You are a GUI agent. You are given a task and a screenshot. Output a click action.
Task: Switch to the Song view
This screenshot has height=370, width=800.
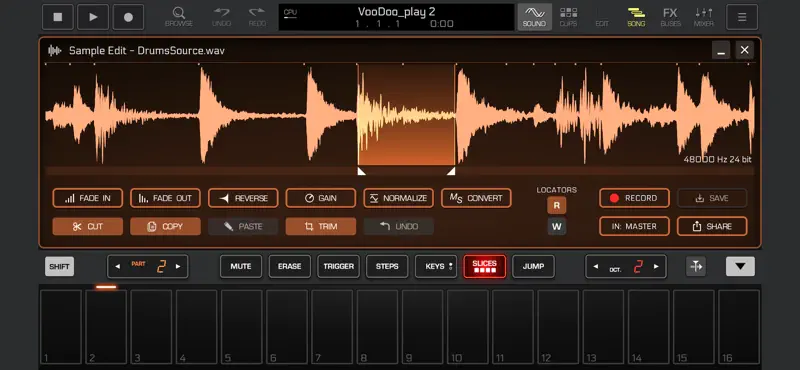coord(636,17)
